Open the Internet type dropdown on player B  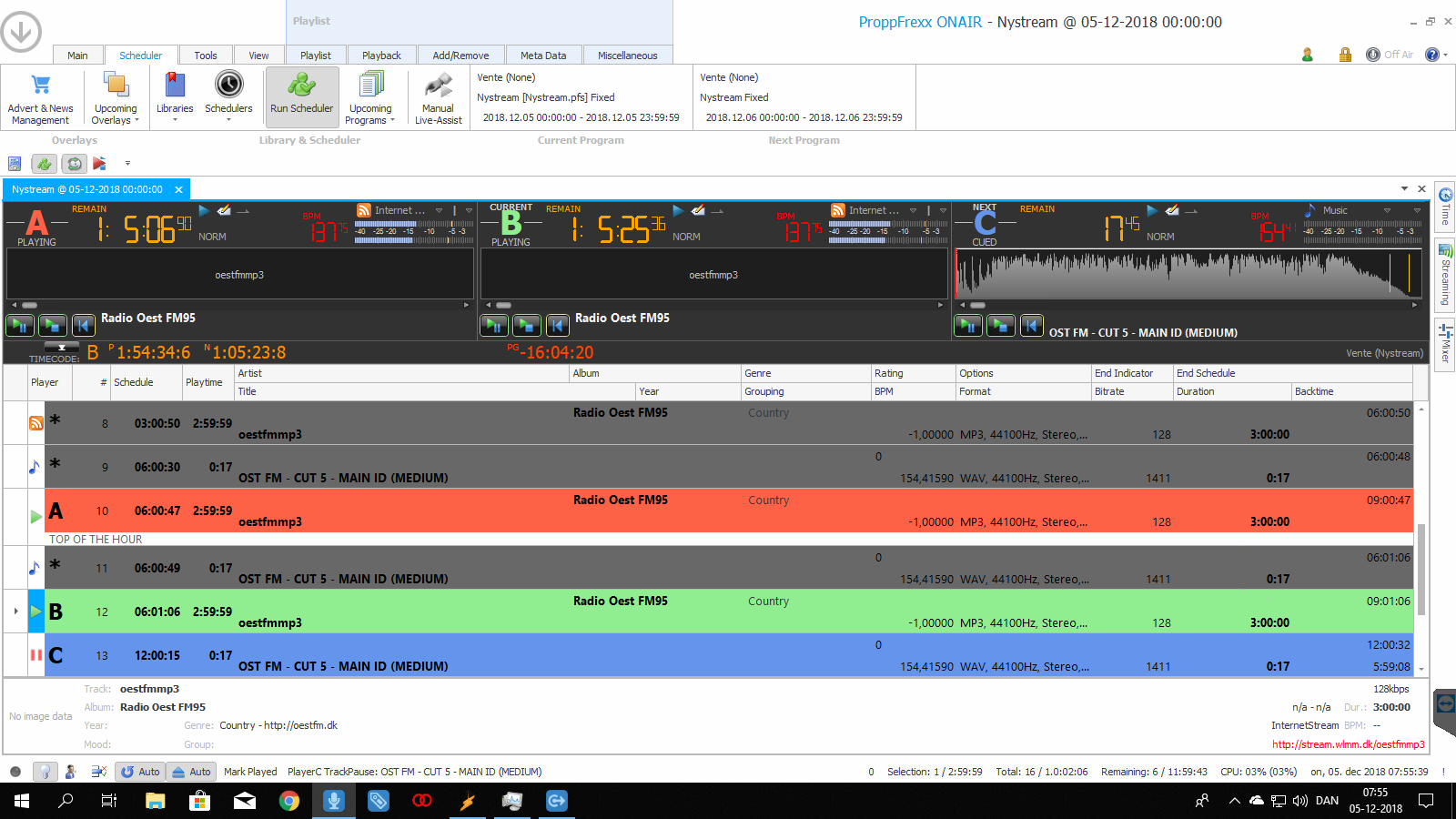(913, 210)
